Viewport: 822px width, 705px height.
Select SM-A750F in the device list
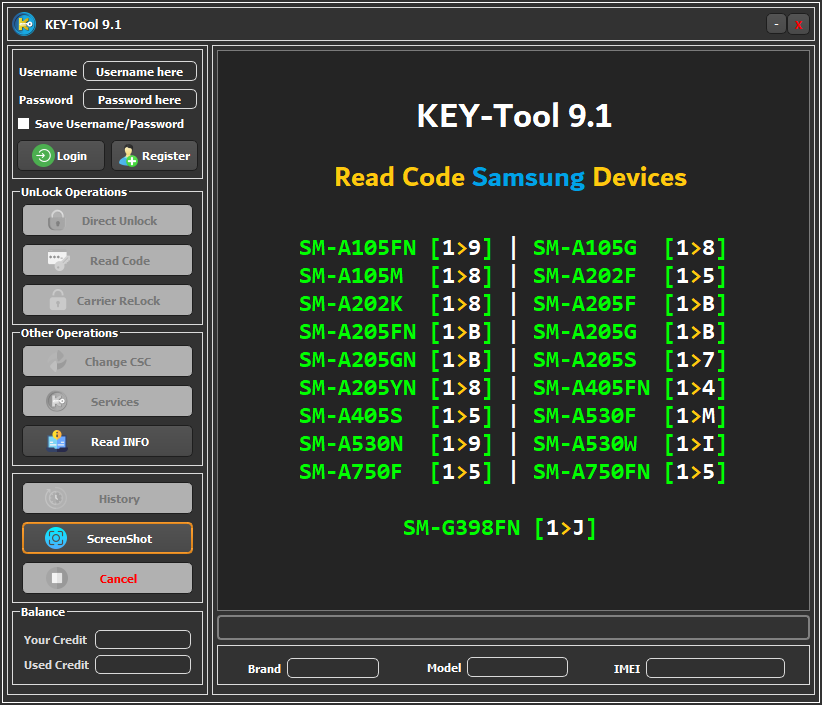350,472
